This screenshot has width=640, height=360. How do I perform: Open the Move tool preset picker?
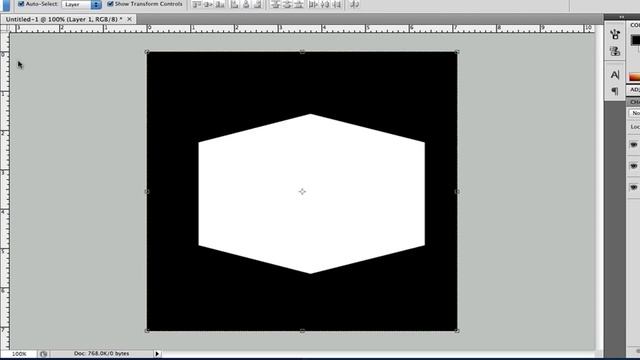(x=5, y=4)
